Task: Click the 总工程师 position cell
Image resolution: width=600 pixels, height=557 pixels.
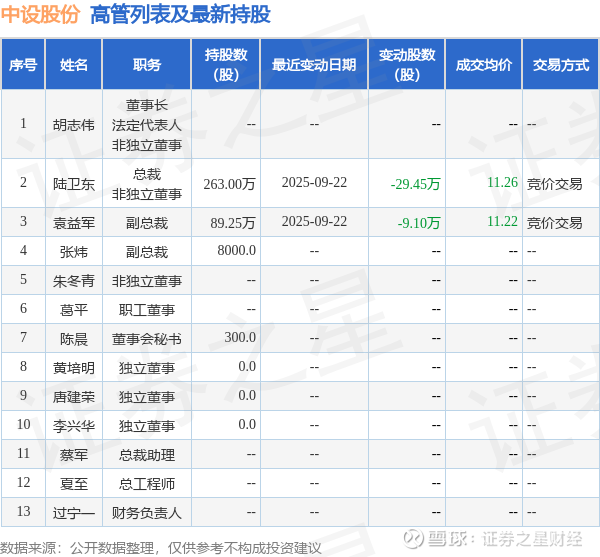Action: click(147, 484)
